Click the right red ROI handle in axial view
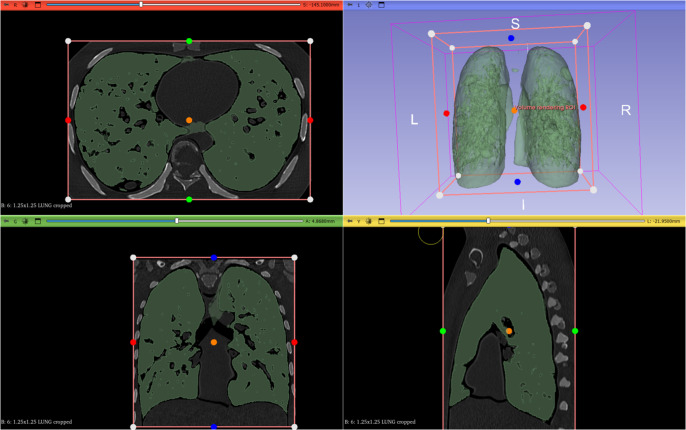 (310, 120)
